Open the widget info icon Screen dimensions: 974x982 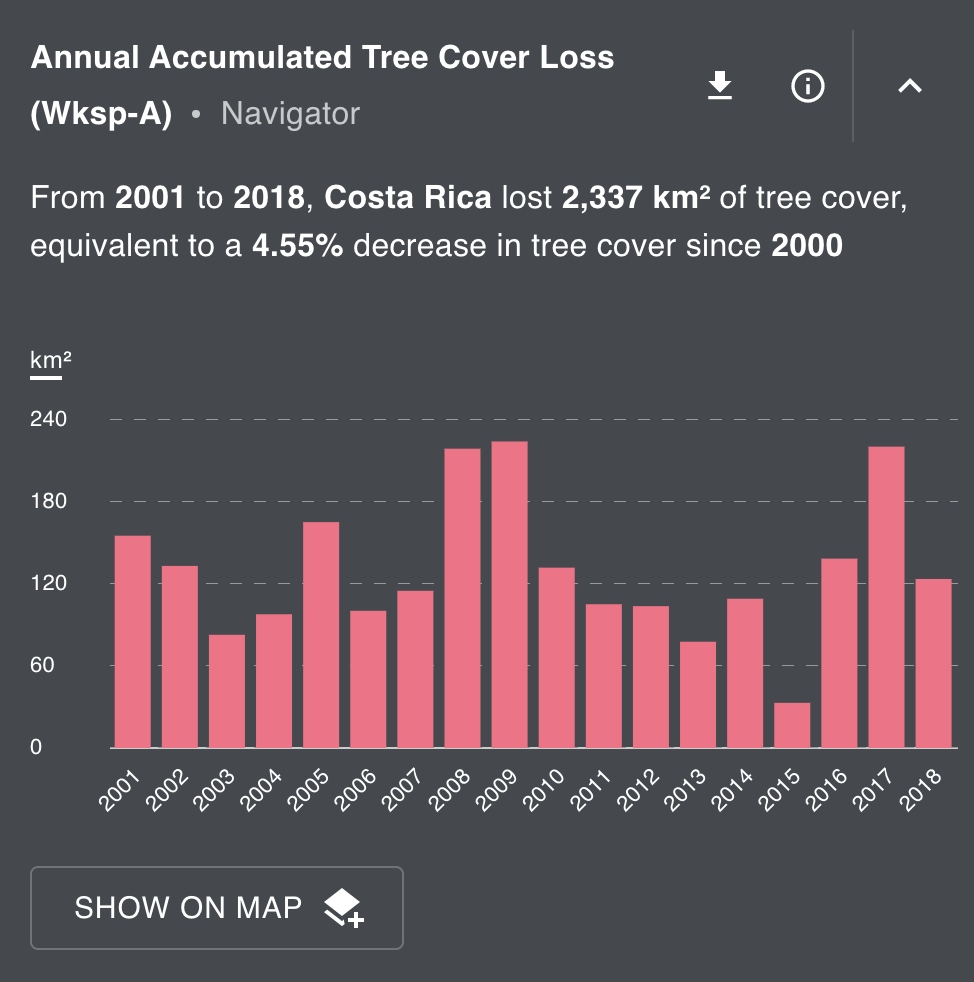coord(807,87)
